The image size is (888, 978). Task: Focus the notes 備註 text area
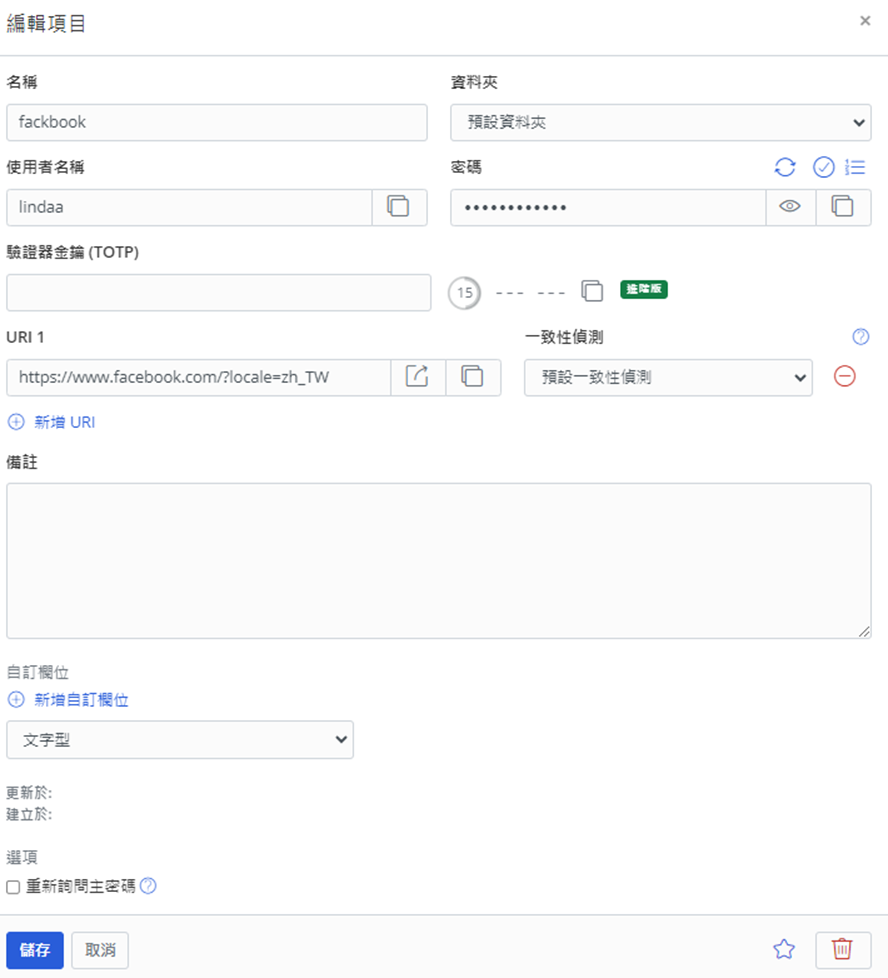[x=438, y=561]
